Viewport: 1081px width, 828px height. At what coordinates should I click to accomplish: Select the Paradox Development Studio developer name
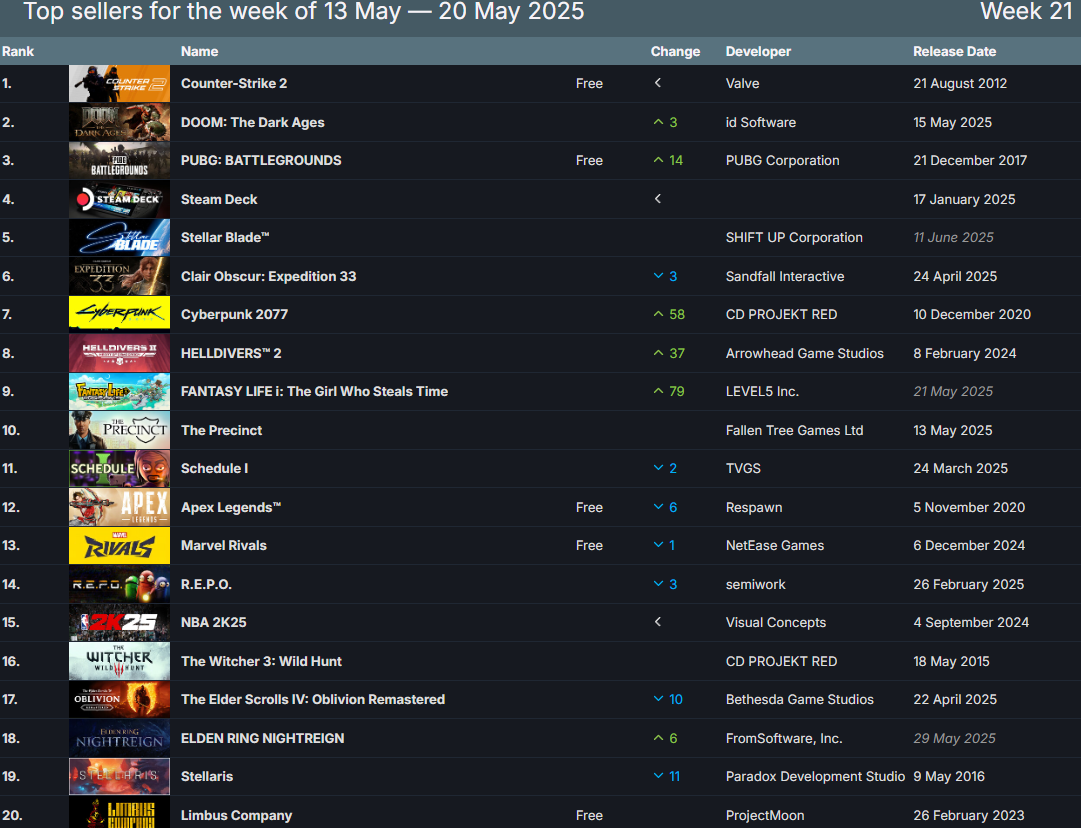pyautogui.click(x=815, y=776)
